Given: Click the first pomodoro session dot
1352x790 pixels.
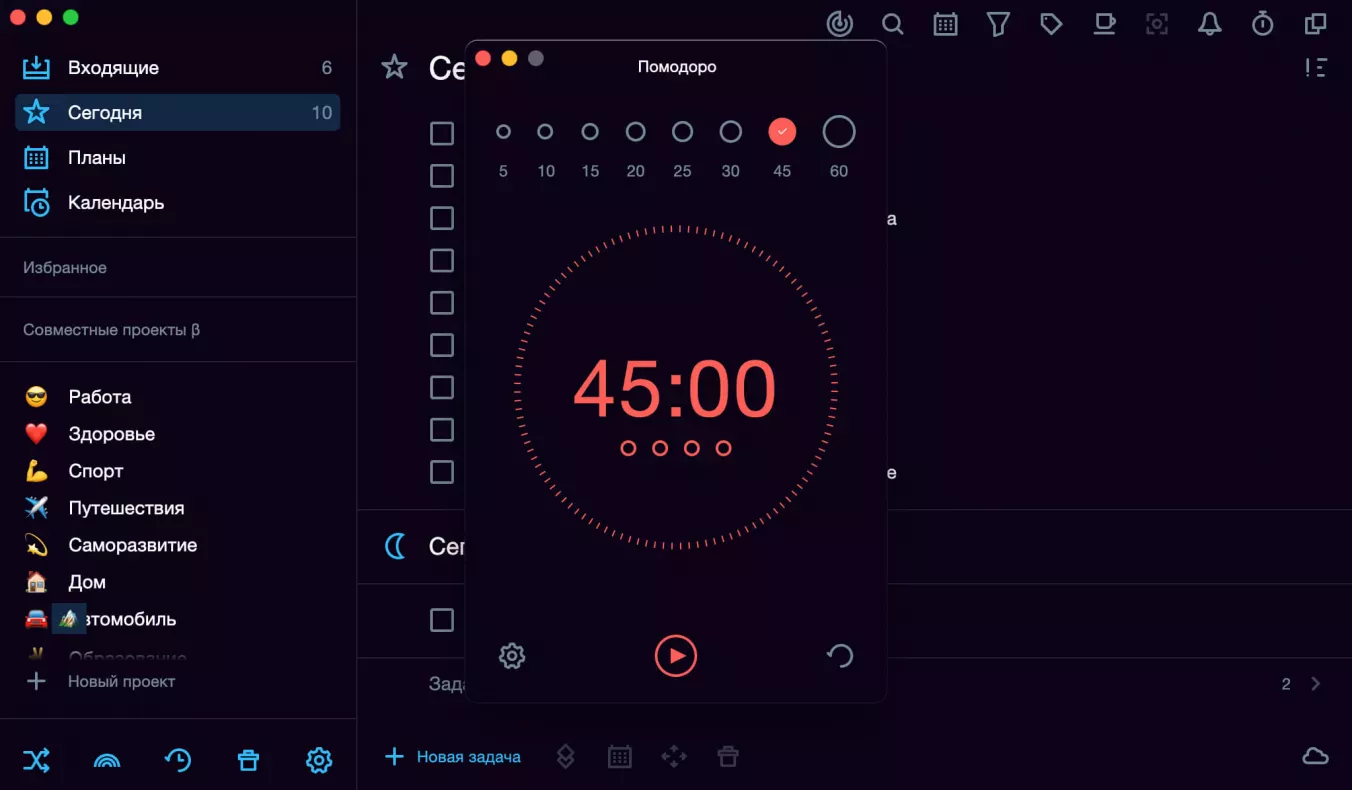Looking at the screenshot, I should click(628, 448).
